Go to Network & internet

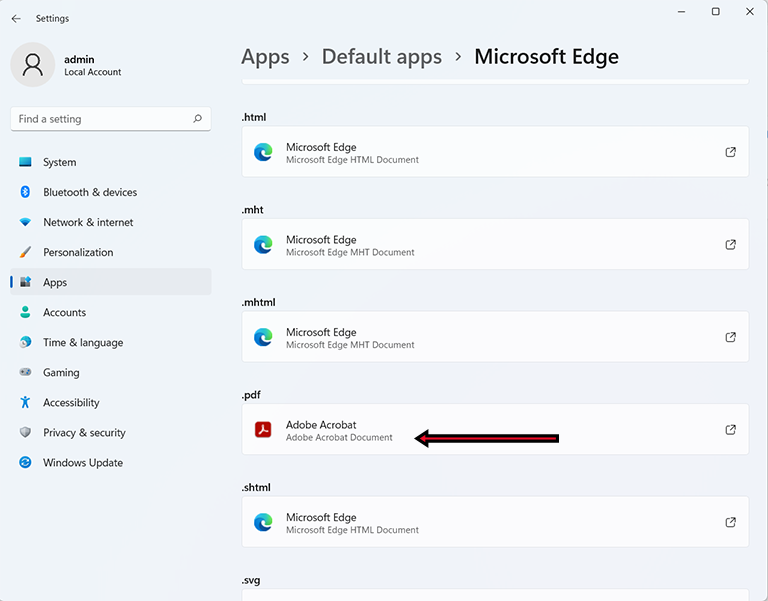pyautogui.click(x=111, y=222)
